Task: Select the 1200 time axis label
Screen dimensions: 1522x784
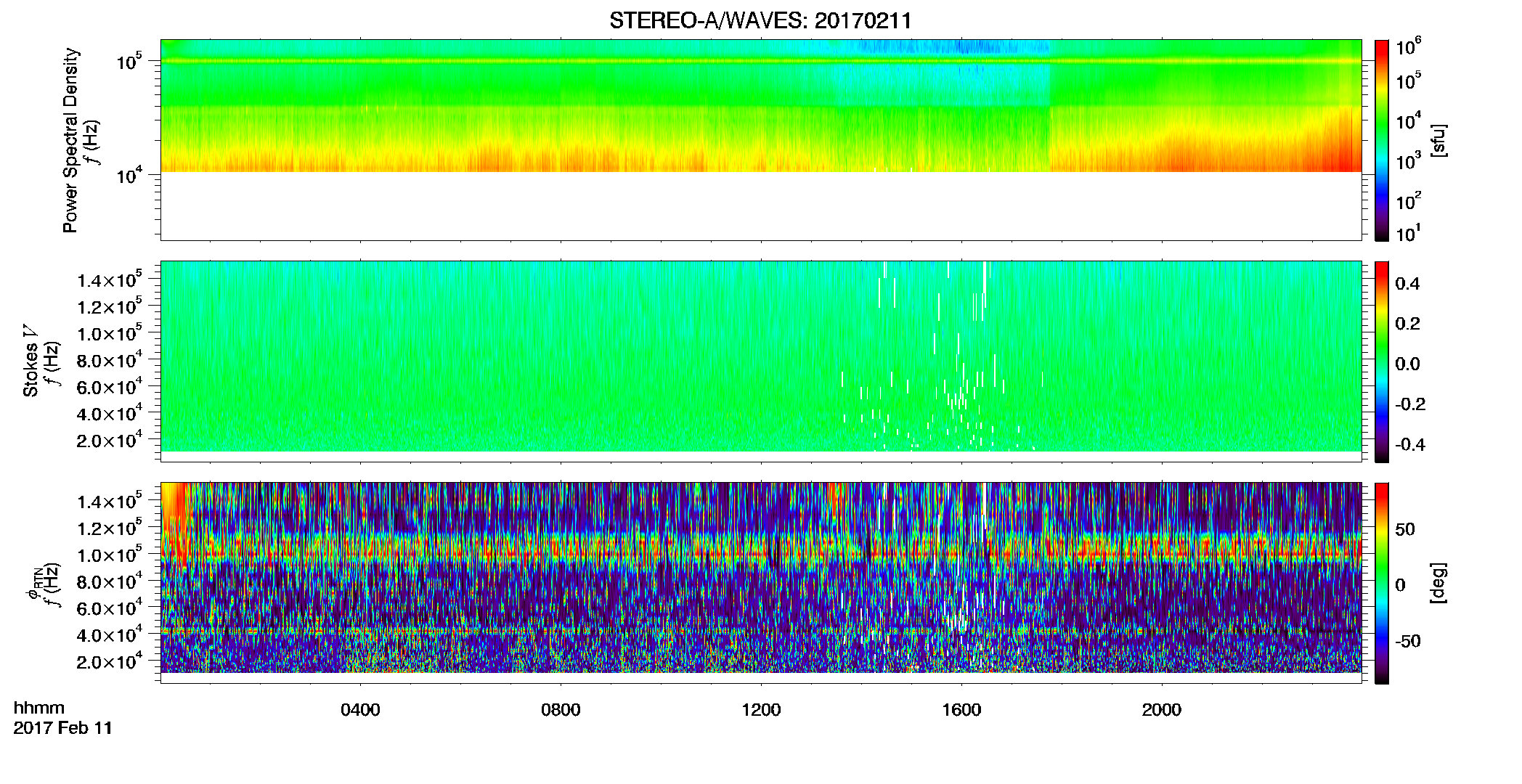Action: tap(761, 710)
